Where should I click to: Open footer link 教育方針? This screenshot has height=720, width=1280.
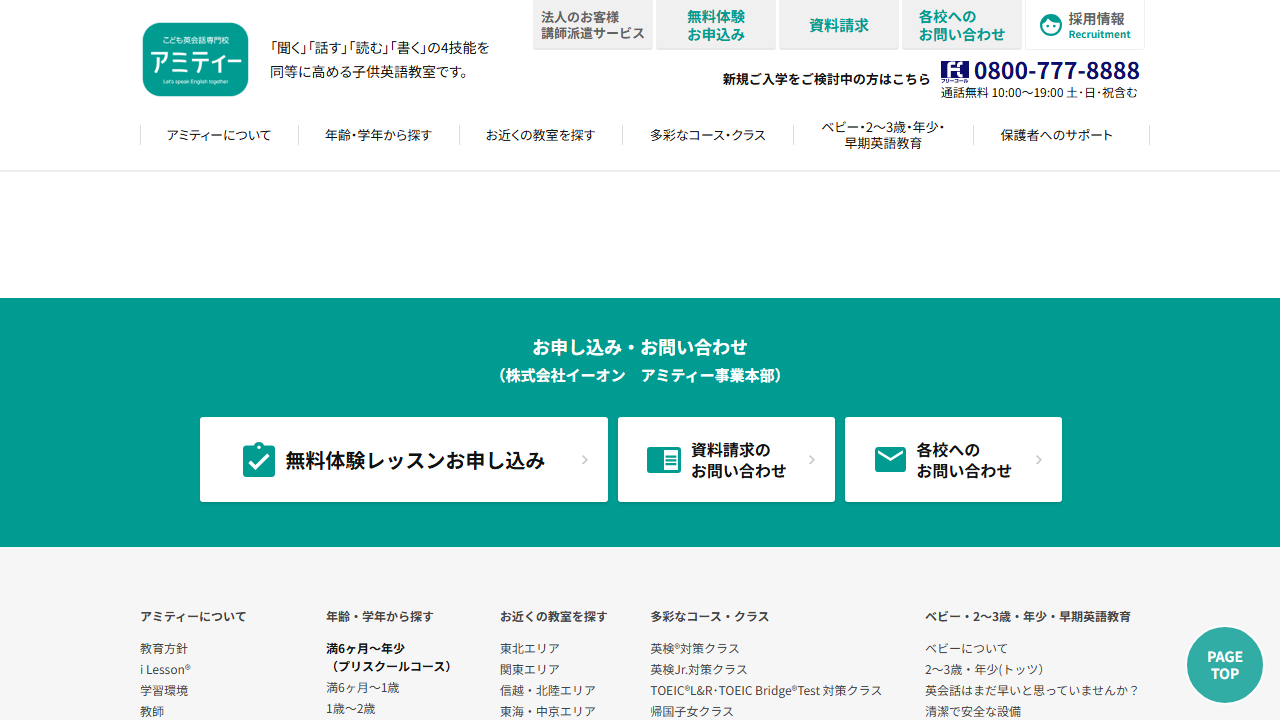pos(164,649)
